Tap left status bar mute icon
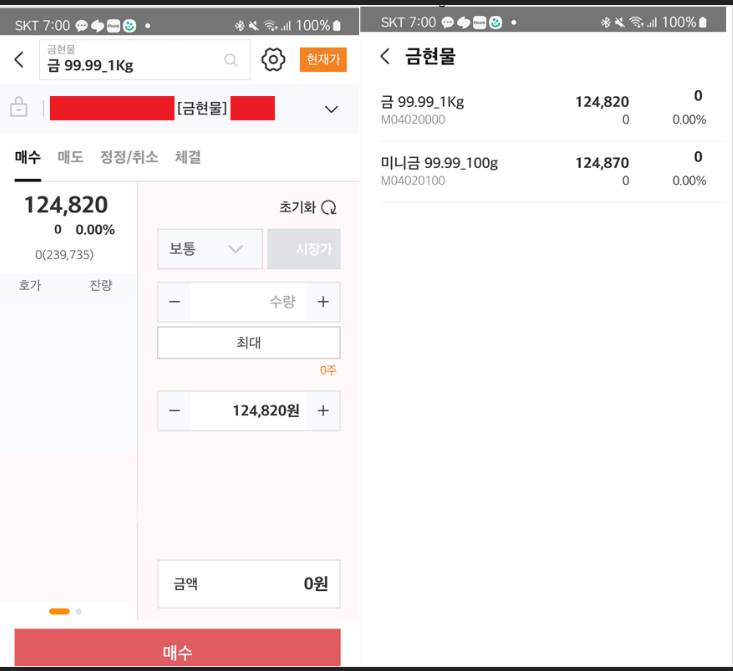The image size is (733, 671). (x=254, y=25)
